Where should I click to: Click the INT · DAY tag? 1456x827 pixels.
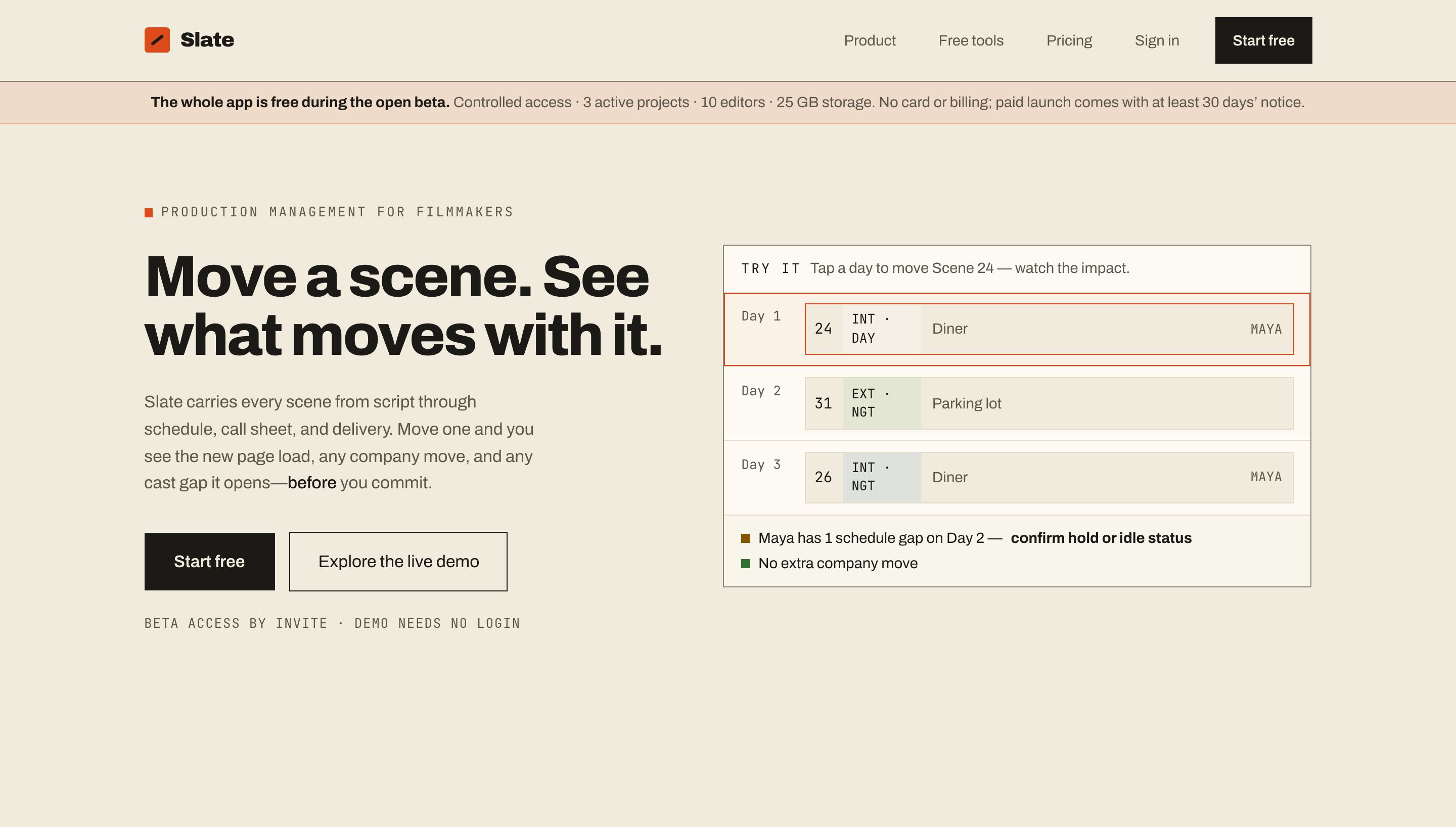point(881,329)
